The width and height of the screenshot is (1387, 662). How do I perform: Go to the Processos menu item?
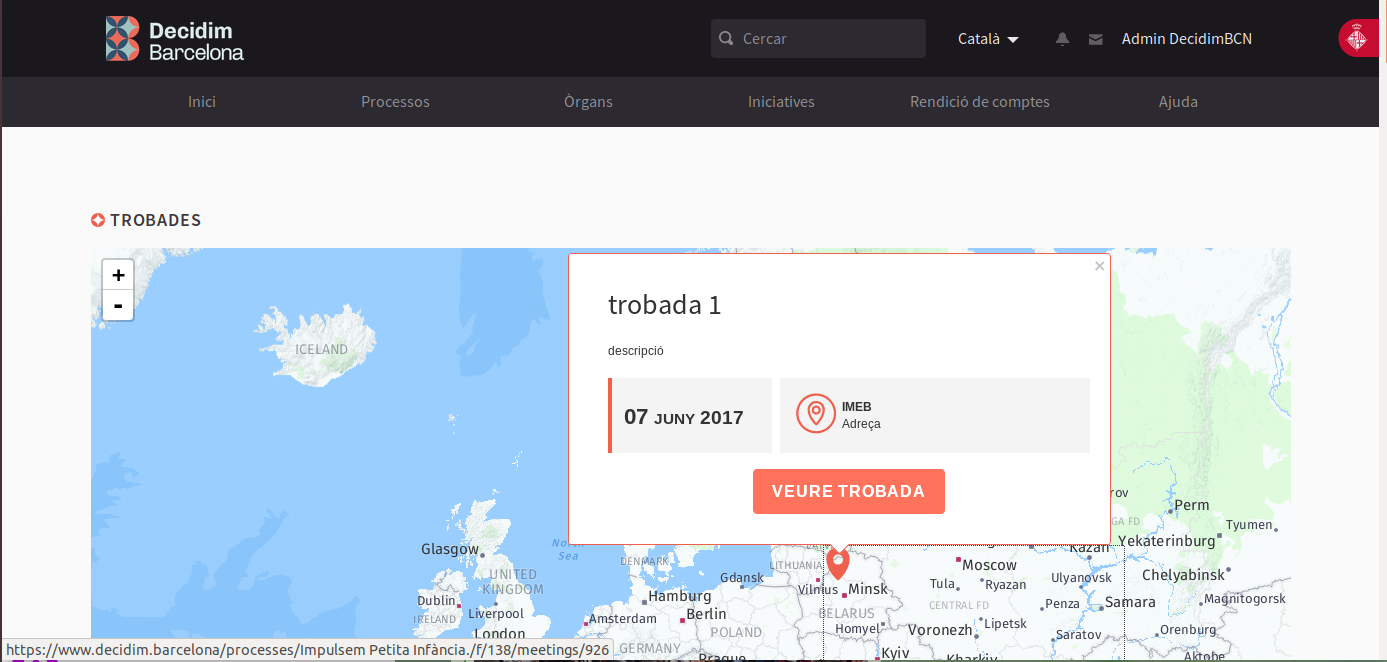(x=395, y=102)
